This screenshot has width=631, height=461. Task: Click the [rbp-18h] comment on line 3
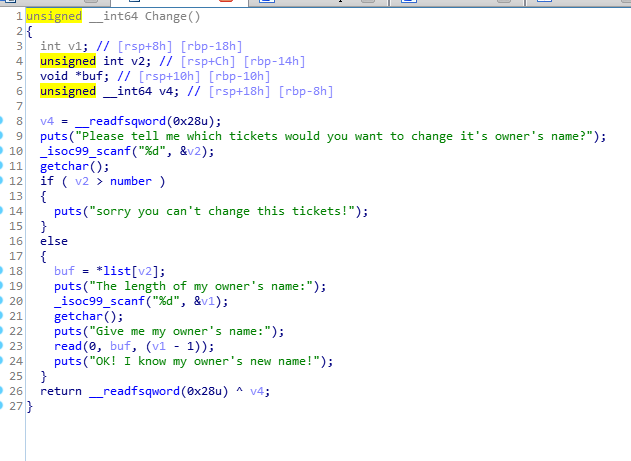(211, 46)
